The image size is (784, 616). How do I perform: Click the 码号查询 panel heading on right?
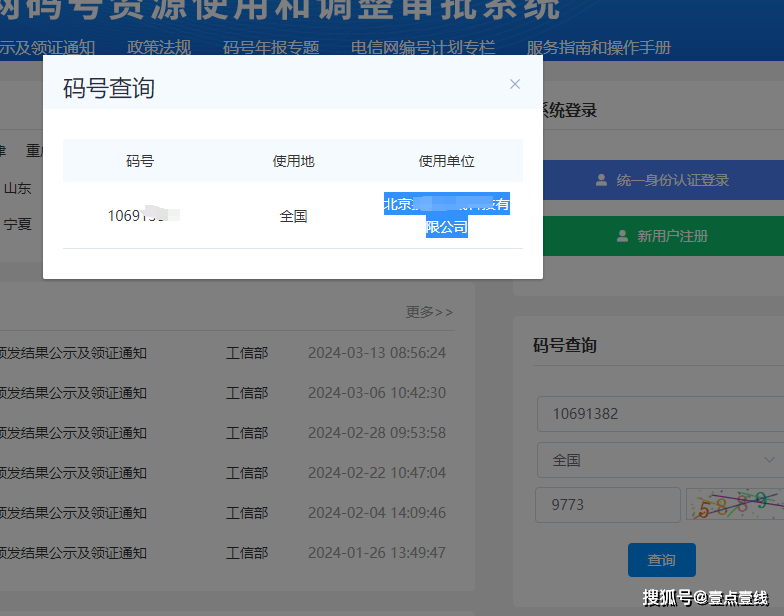(564, 345)
